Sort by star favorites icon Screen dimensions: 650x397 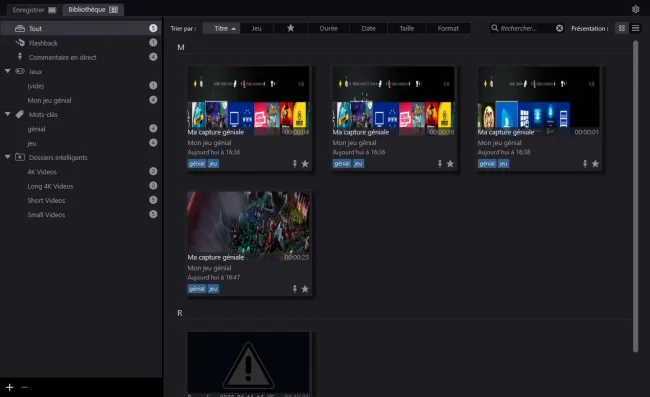(291, 28)
